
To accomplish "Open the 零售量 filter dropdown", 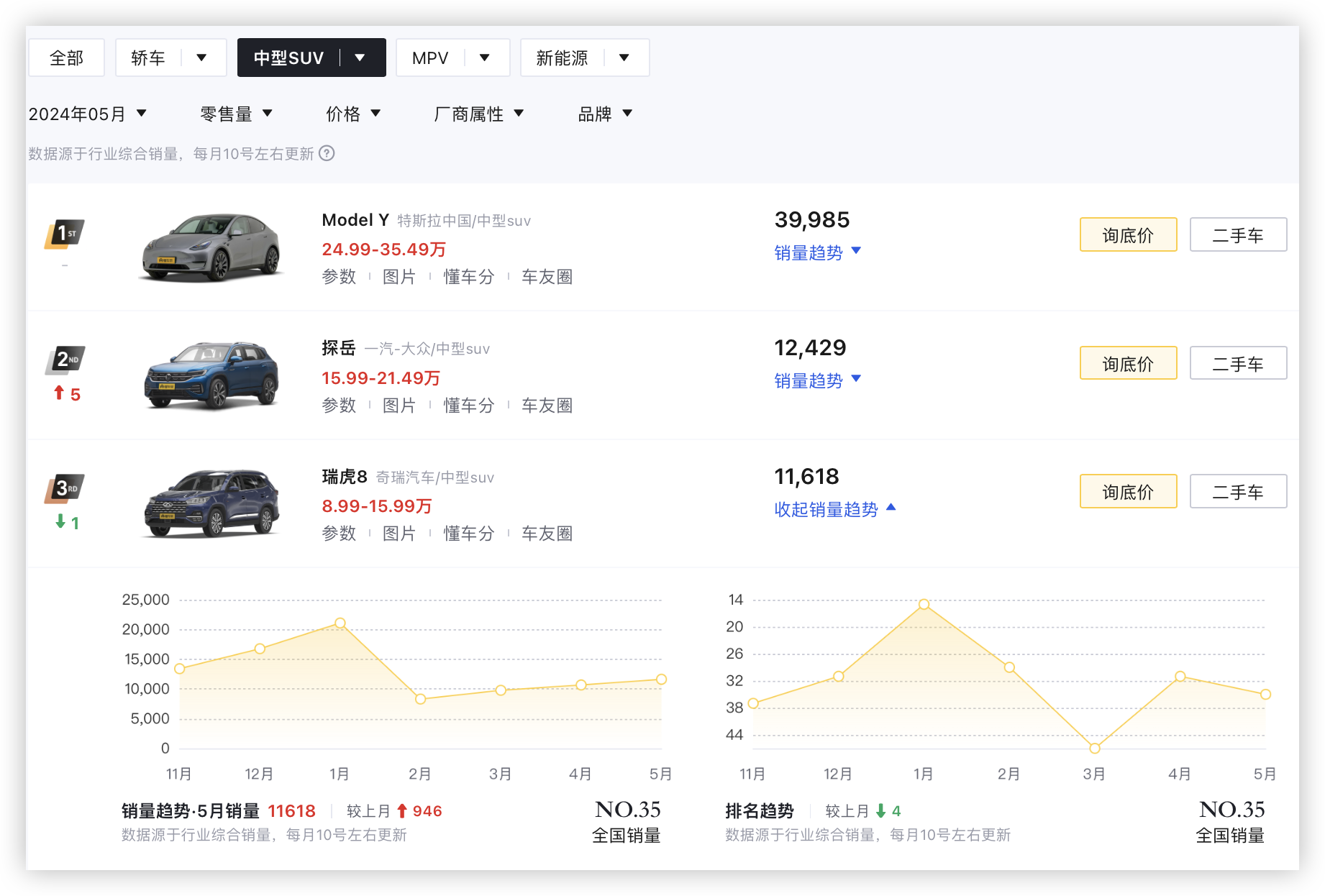I will pyautogui.click(x=236, y=114).
